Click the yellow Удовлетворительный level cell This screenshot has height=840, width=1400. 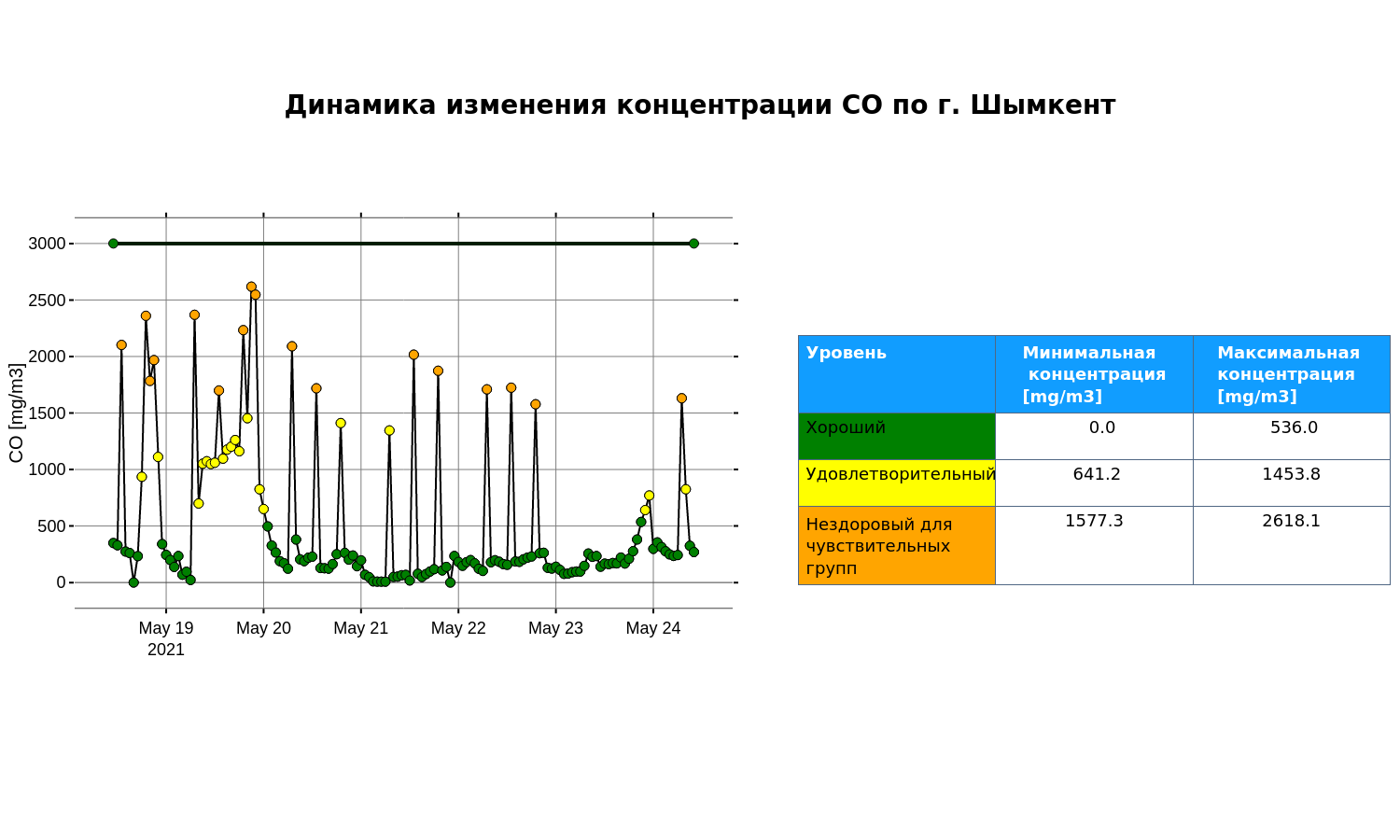coord(897,483)
